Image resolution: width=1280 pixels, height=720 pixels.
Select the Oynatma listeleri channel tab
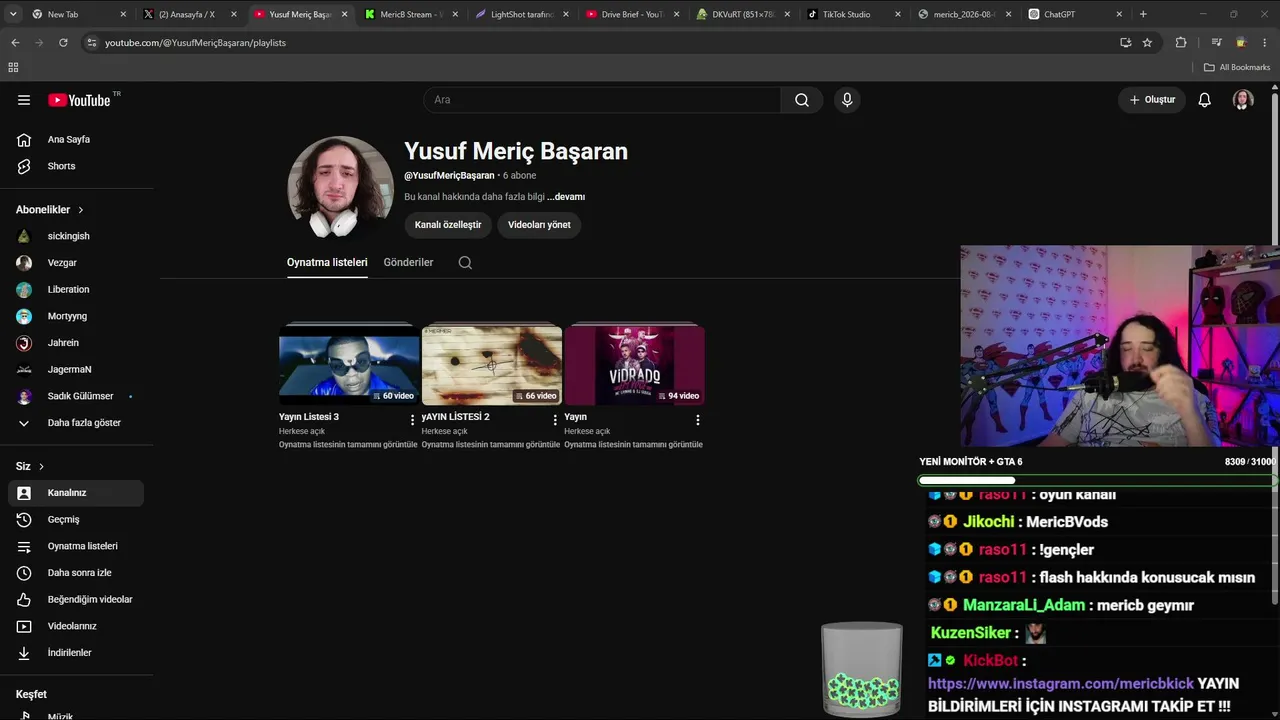coord(327,262)
